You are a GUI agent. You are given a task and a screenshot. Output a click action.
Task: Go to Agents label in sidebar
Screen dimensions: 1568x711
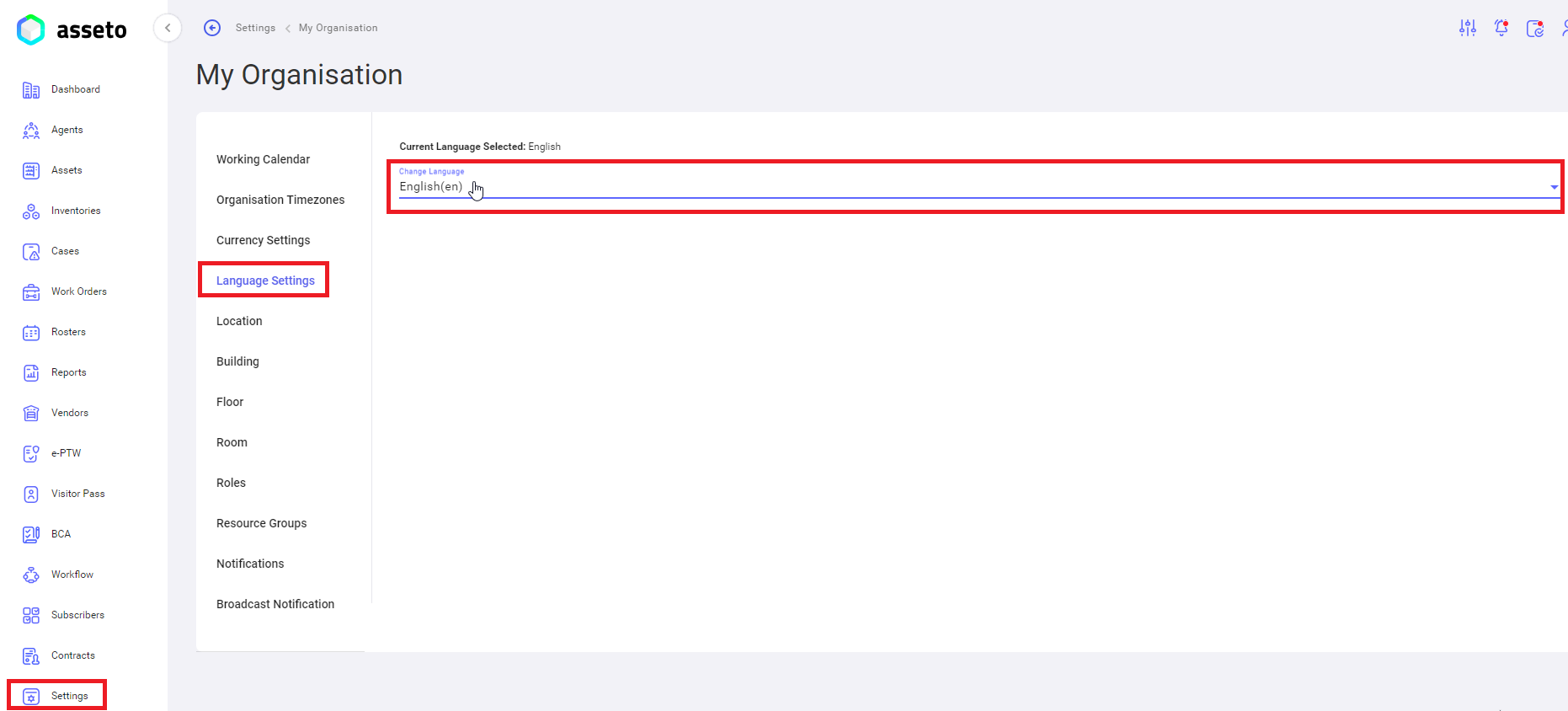point(67,130)
